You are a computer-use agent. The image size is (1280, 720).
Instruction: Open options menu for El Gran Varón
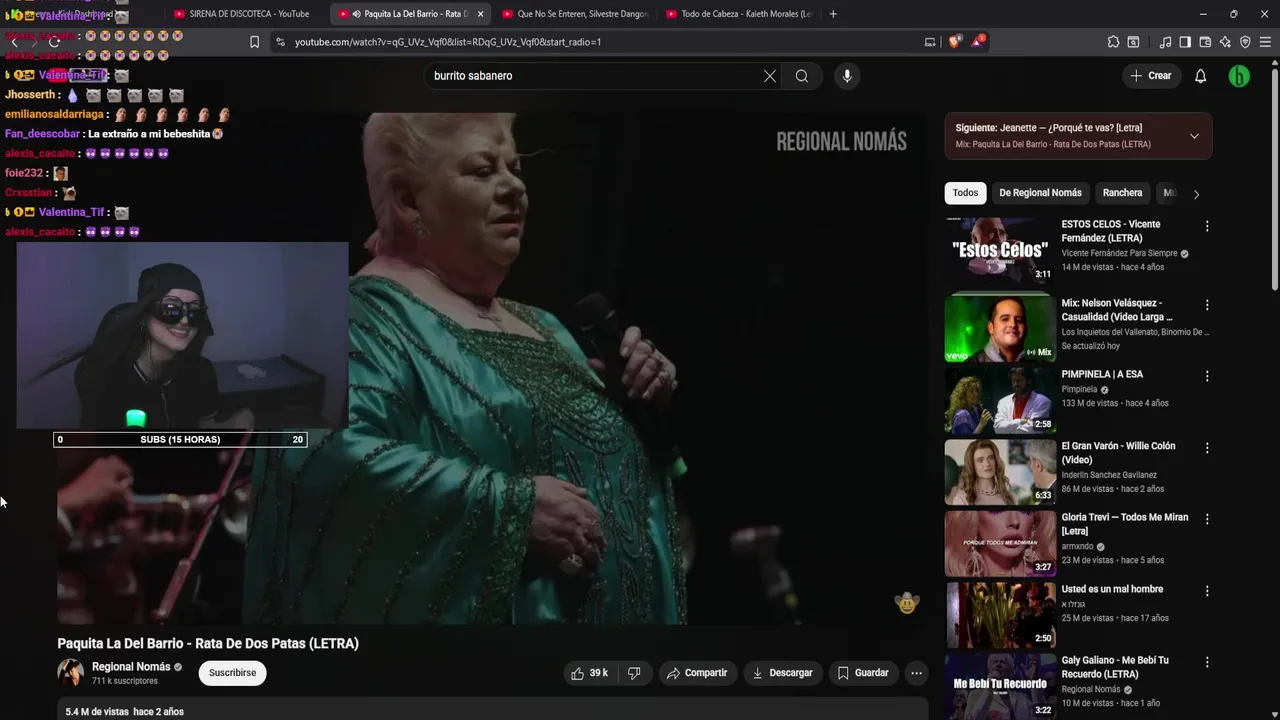point(1207,448)
